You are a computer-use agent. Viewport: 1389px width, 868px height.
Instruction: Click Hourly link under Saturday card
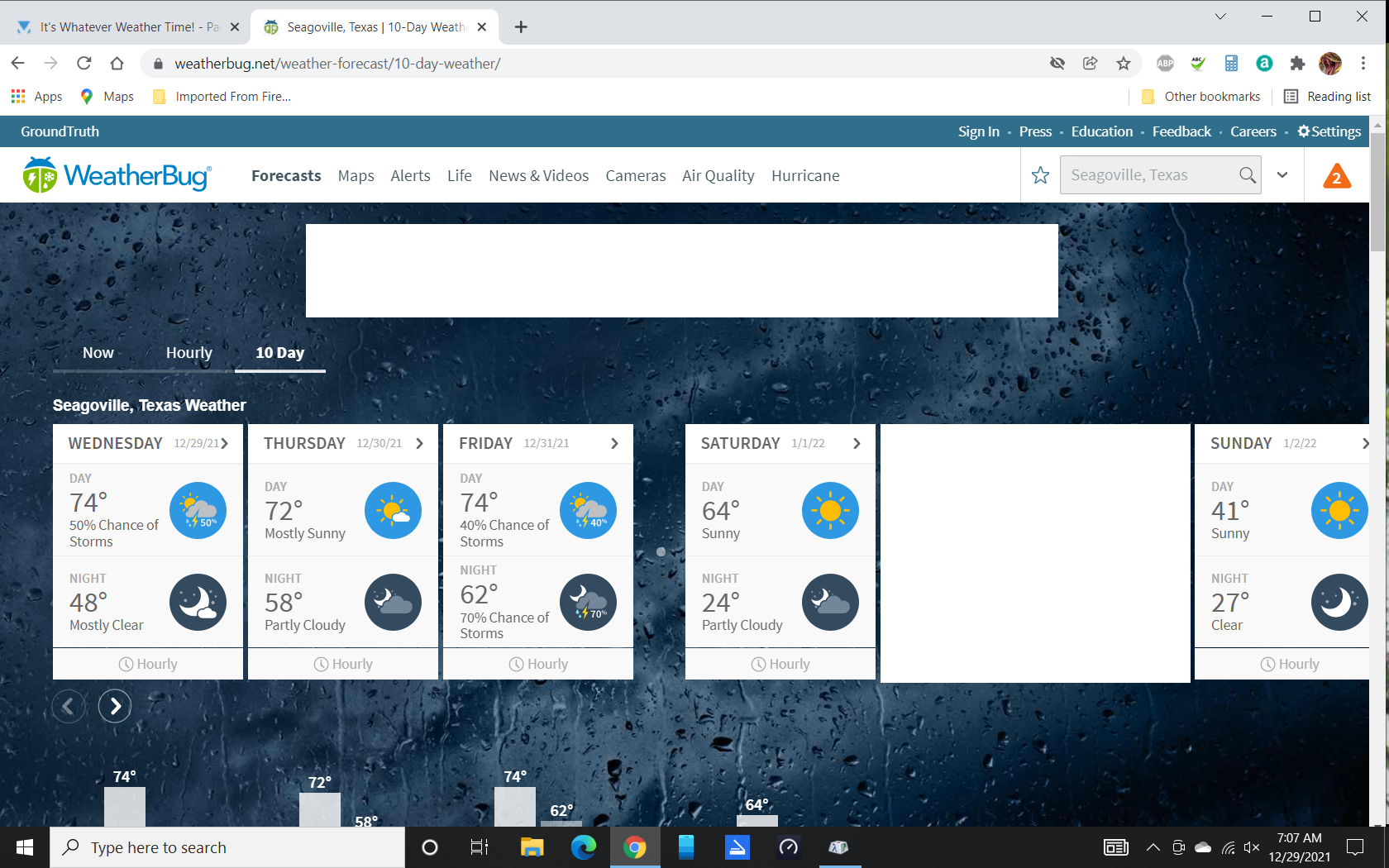point(780,664)
